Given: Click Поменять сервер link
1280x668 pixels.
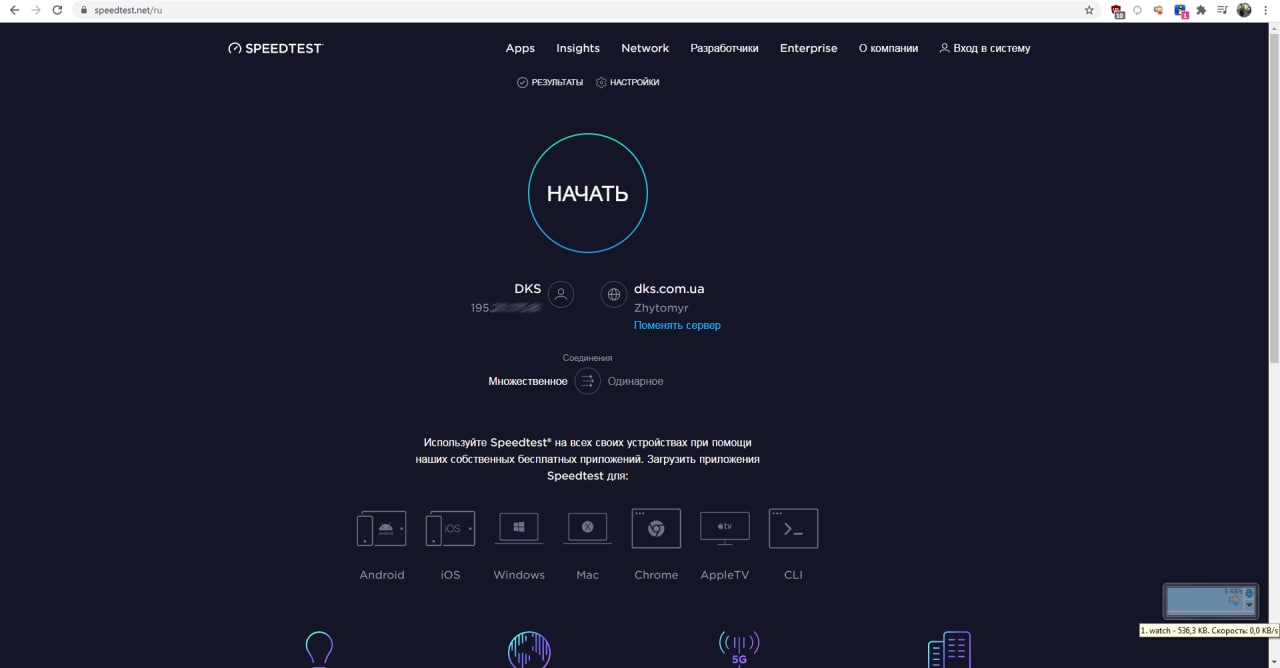Looking at the screenshot, I should tap(677, 325).
